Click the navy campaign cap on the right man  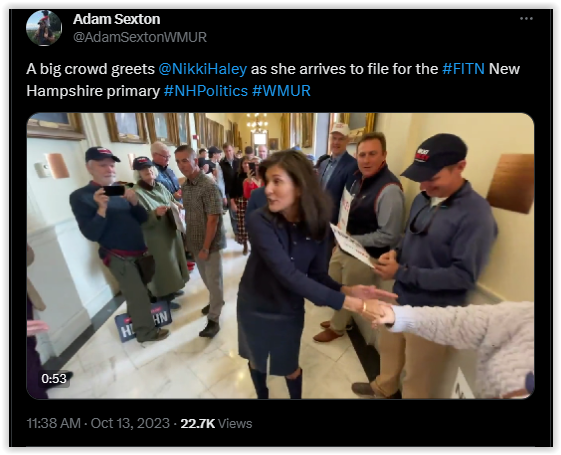click(434, 156)
